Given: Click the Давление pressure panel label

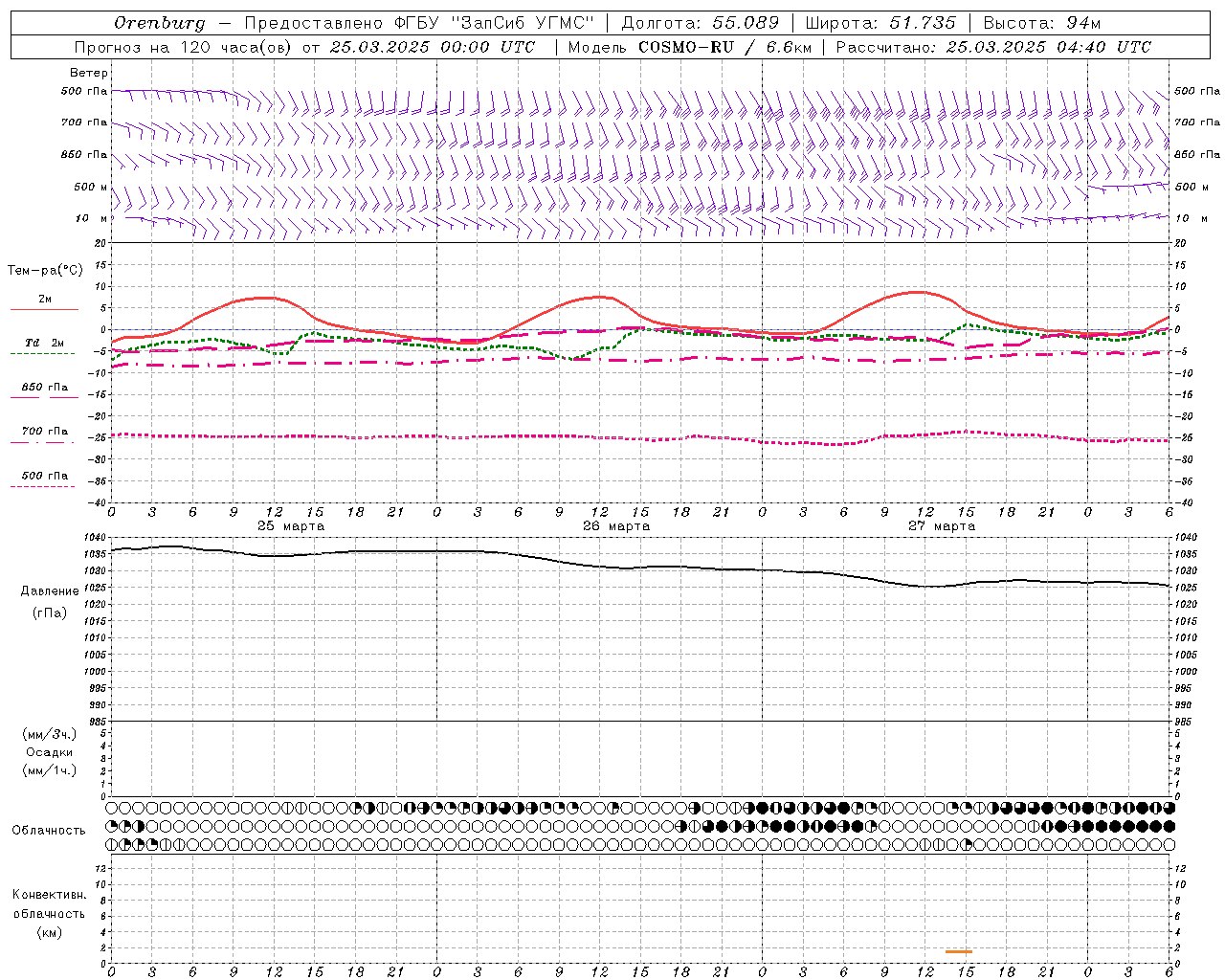Looking at the screenshot, I should (50, 591).
